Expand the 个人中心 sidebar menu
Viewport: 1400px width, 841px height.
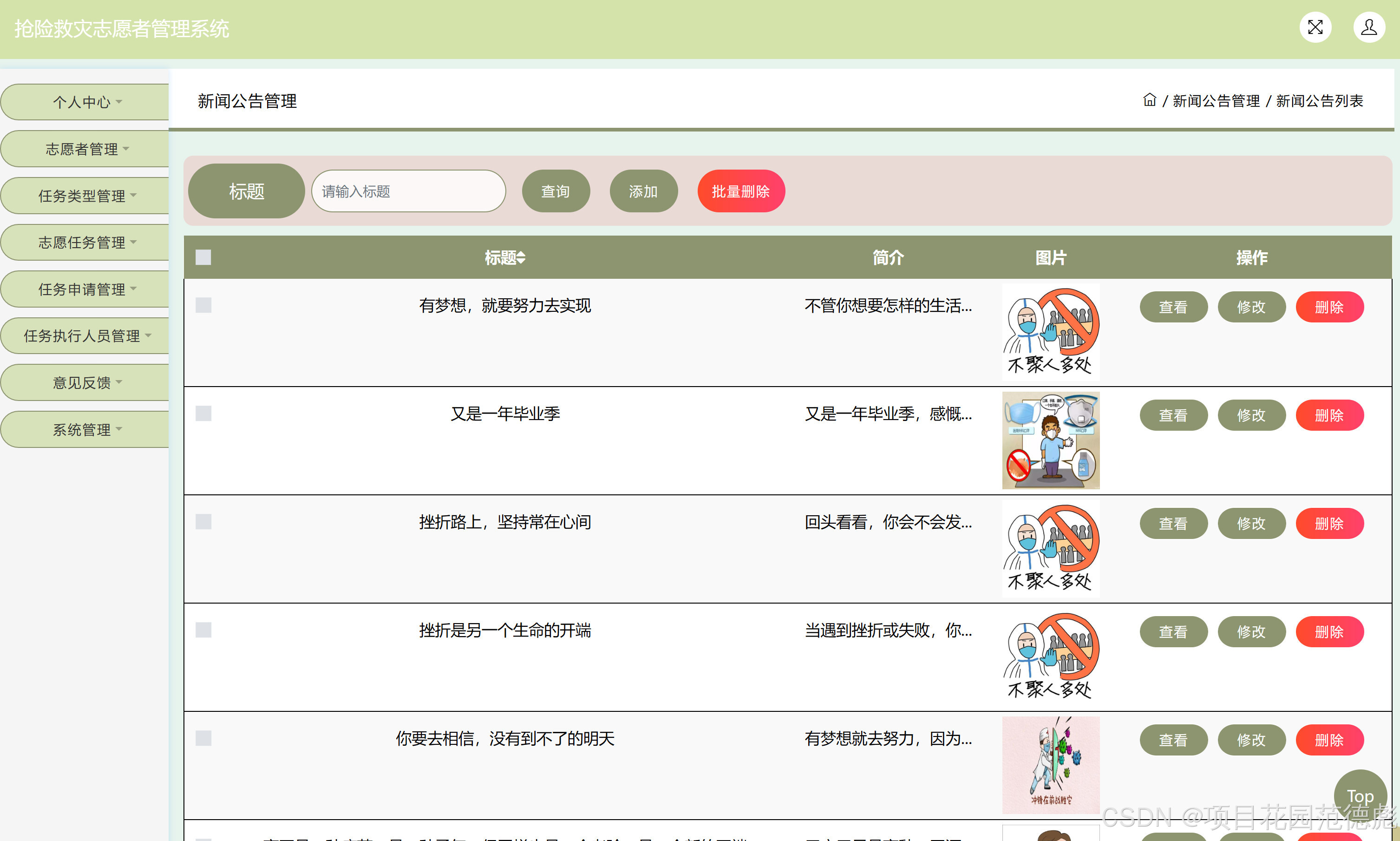84,102
